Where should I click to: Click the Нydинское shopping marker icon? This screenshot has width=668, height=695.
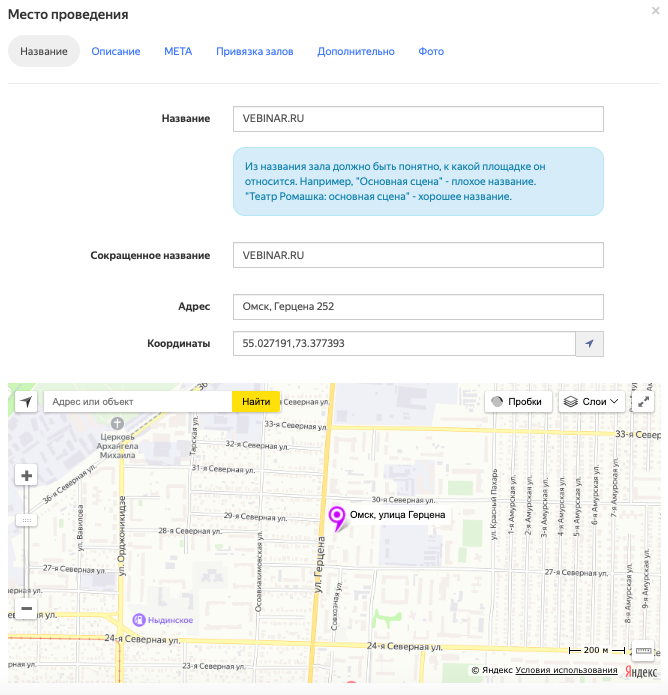pos(139,620)
